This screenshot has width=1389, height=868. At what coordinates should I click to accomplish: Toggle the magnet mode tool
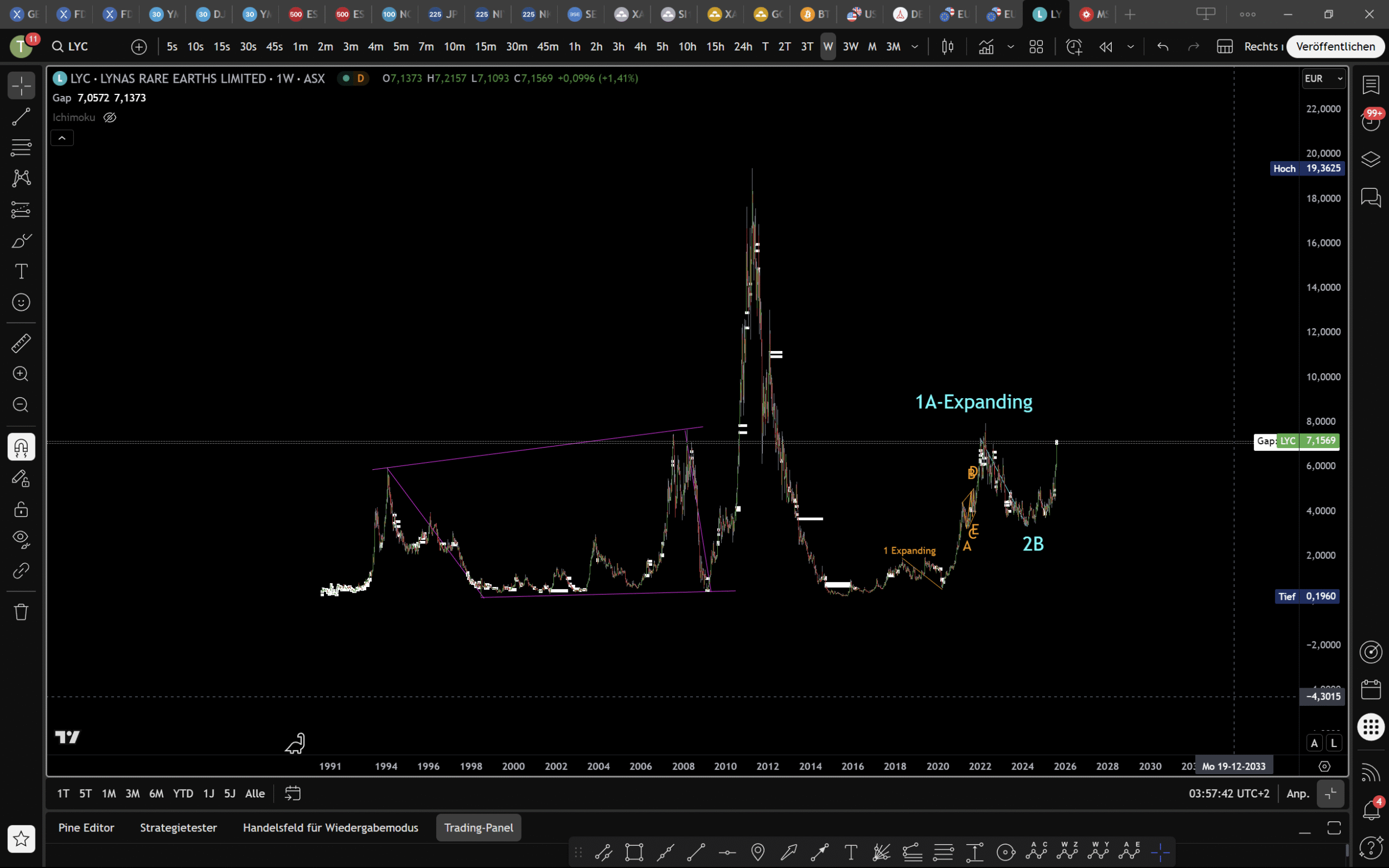click(21, 446)
